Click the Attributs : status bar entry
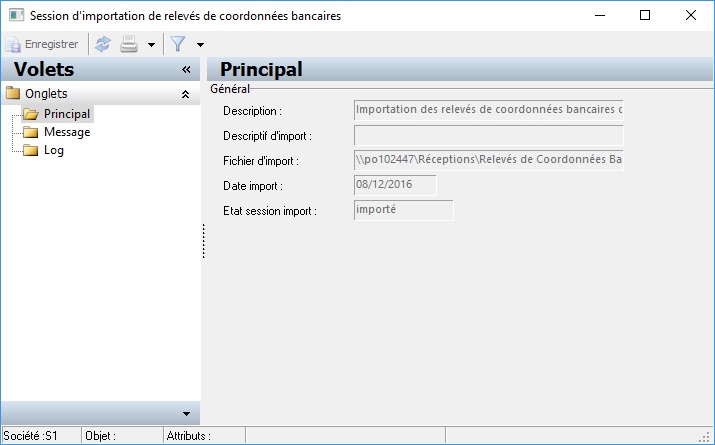 [189, 436]
